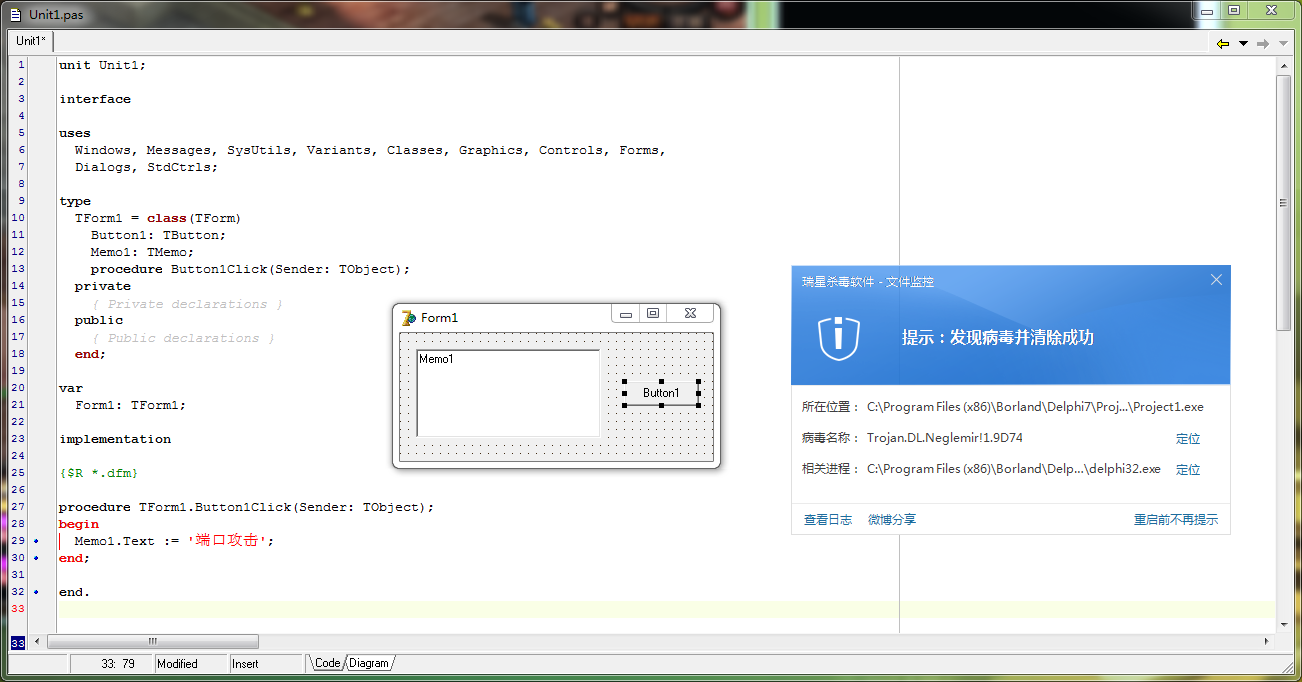Close the Form1 designer window
Image resolution: width=1302 pixels, height=682 pixels.
click(x=691, y=314)
